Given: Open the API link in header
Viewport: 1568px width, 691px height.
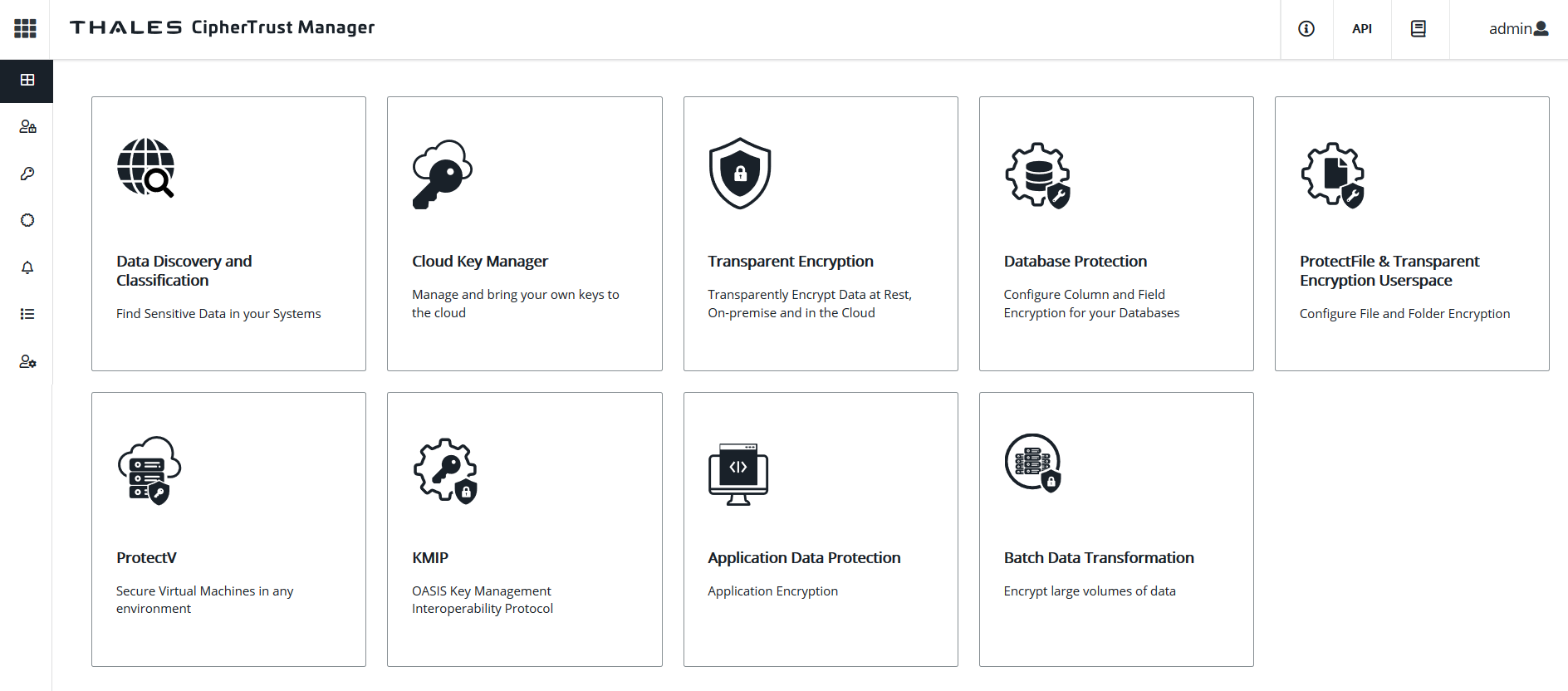Looking at the screenshot, I should (1362, 29).
